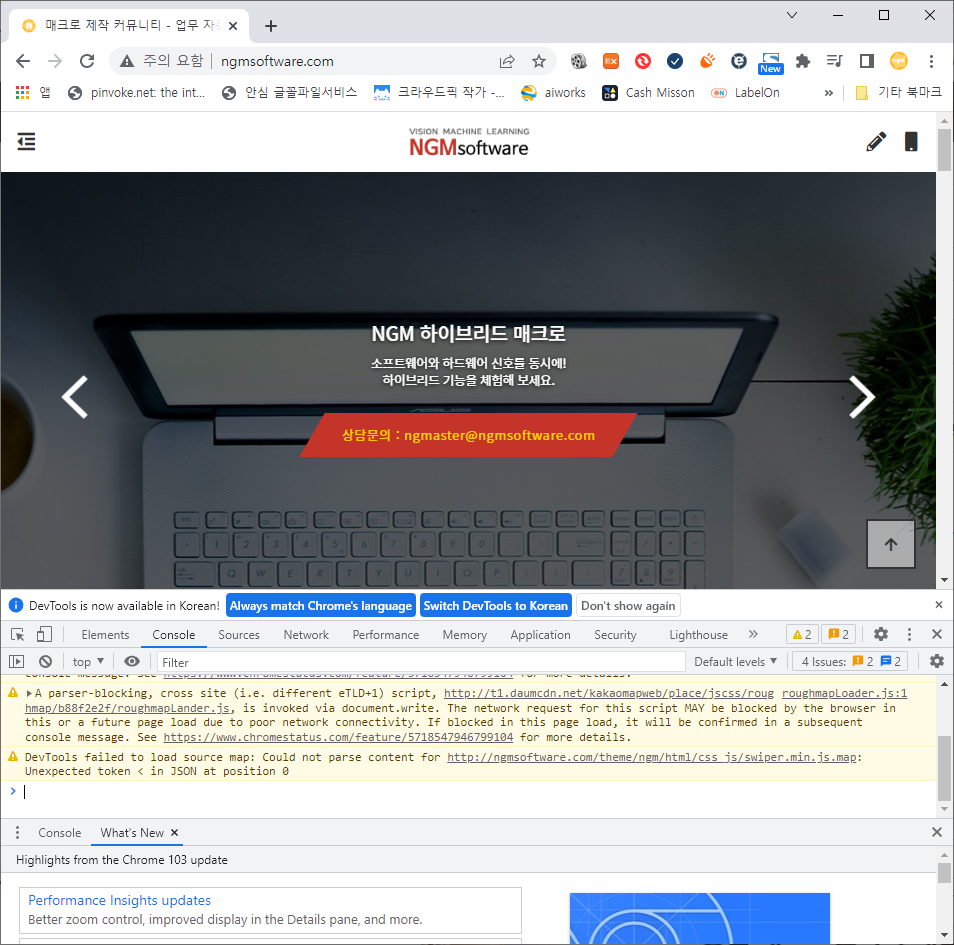Activate the inspect element picker icon
954x945 pixels.
pyautogui.click(x=18, y=635)
